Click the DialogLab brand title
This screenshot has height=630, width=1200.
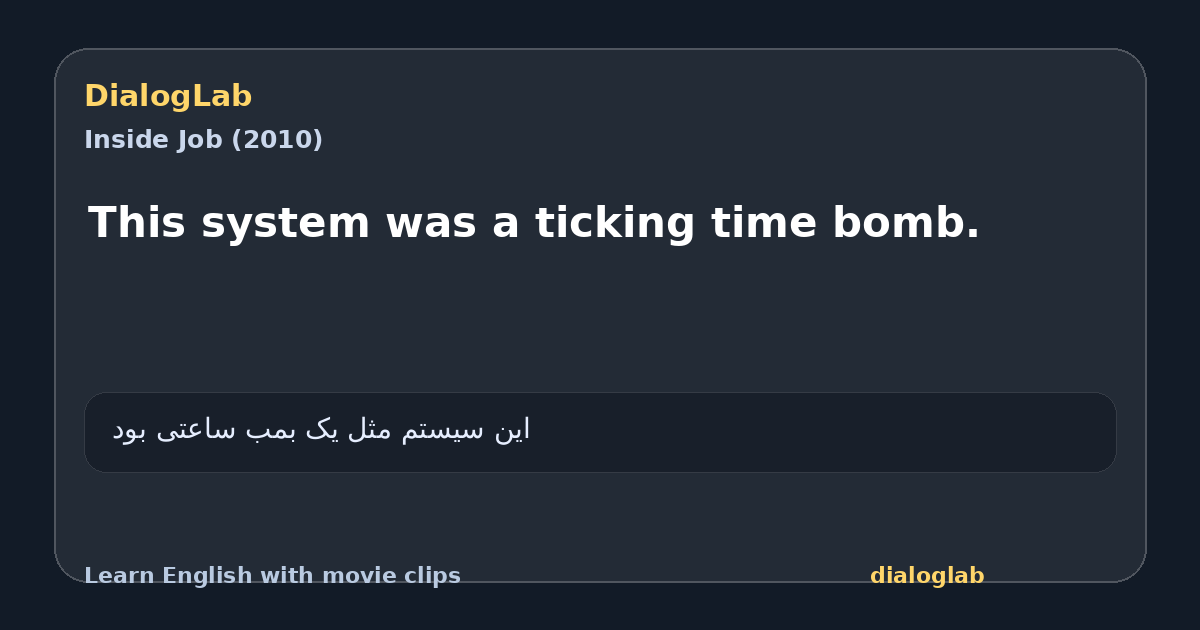coord(168,97)
